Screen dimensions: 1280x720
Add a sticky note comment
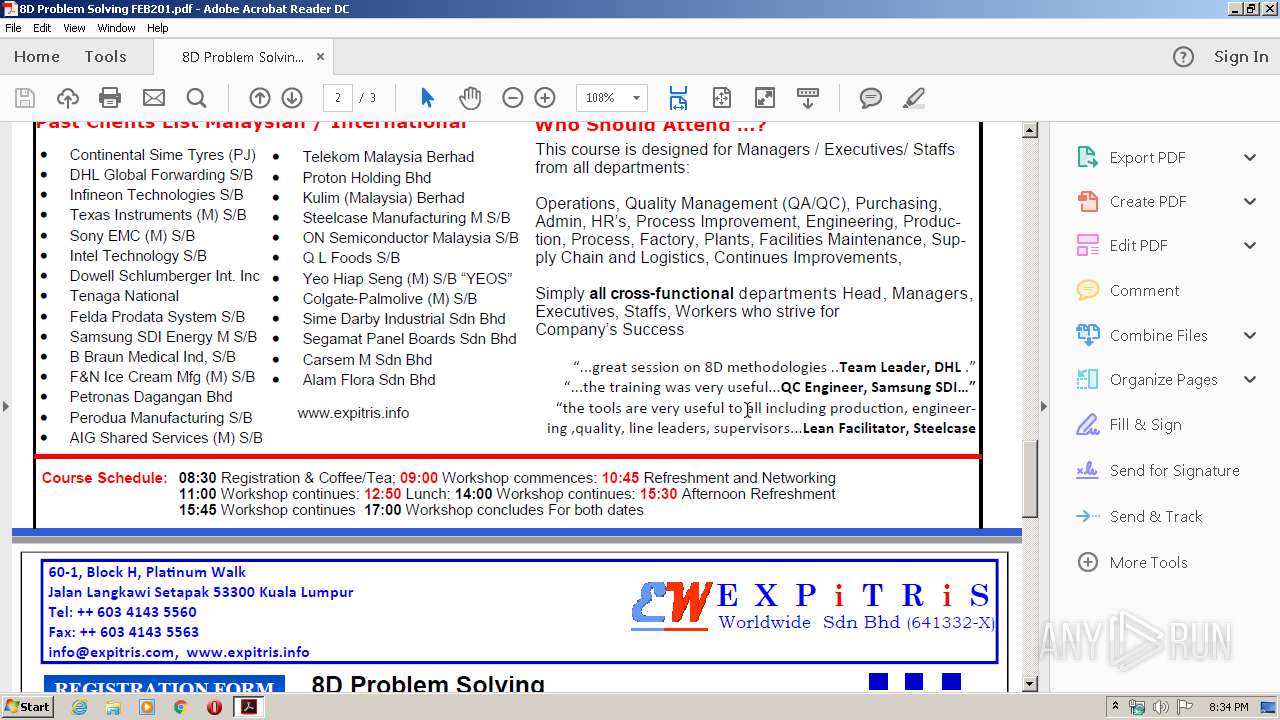pyautogui.click(x=871, y=98)
